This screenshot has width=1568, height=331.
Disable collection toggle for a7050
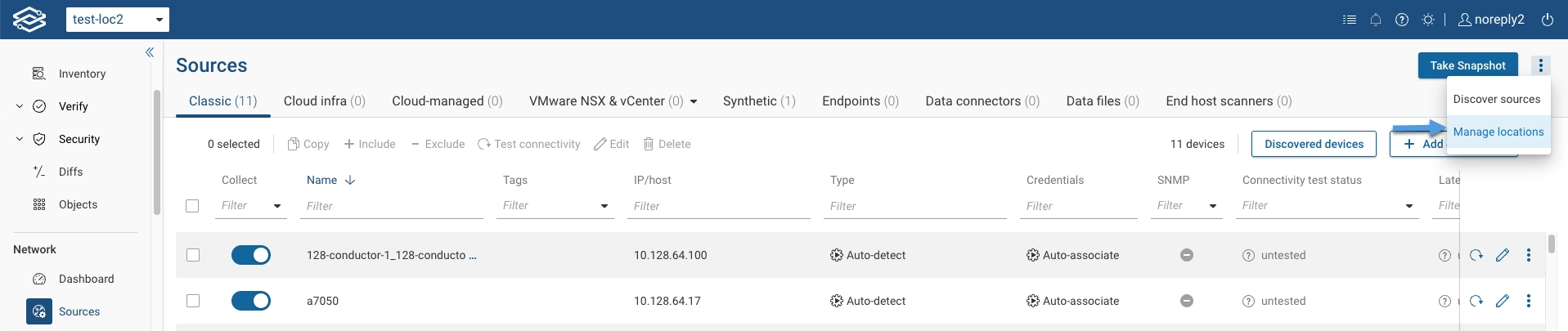[251, 301]
